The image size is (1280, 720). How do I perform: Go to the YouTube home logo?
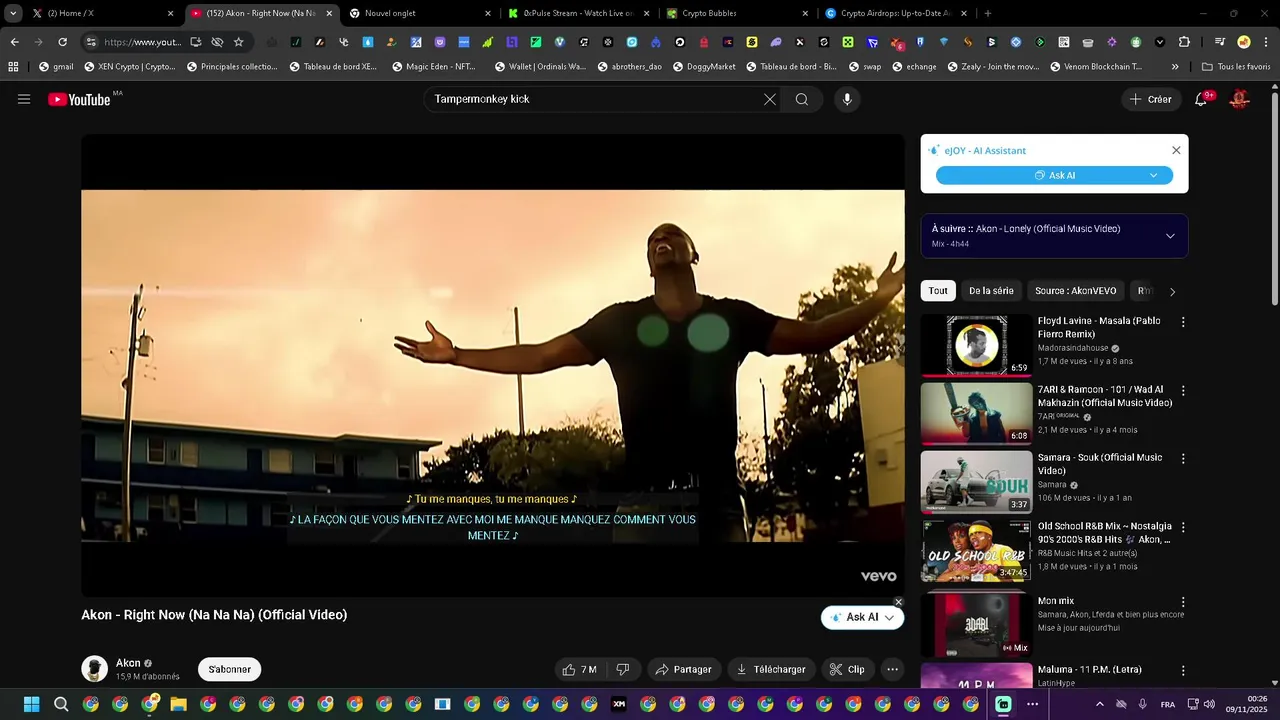click(79, 99)
